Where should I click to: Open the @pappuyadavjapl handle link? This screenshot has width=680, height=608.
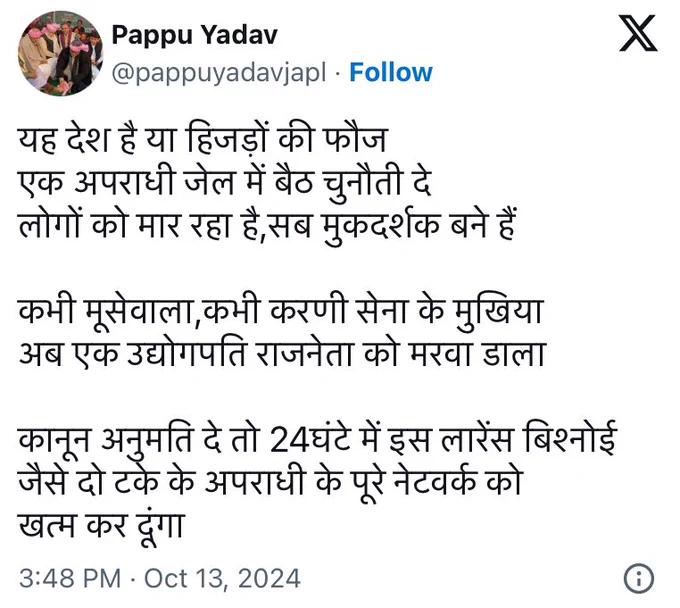(219, 73)
